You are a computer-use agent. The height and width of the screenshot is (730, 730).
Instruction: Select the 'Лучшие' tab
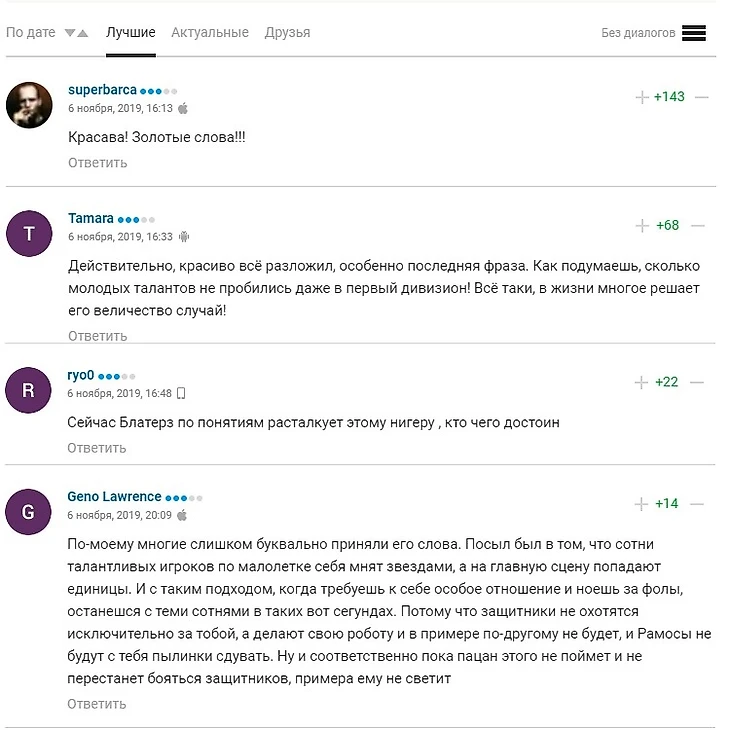[131, 33]
